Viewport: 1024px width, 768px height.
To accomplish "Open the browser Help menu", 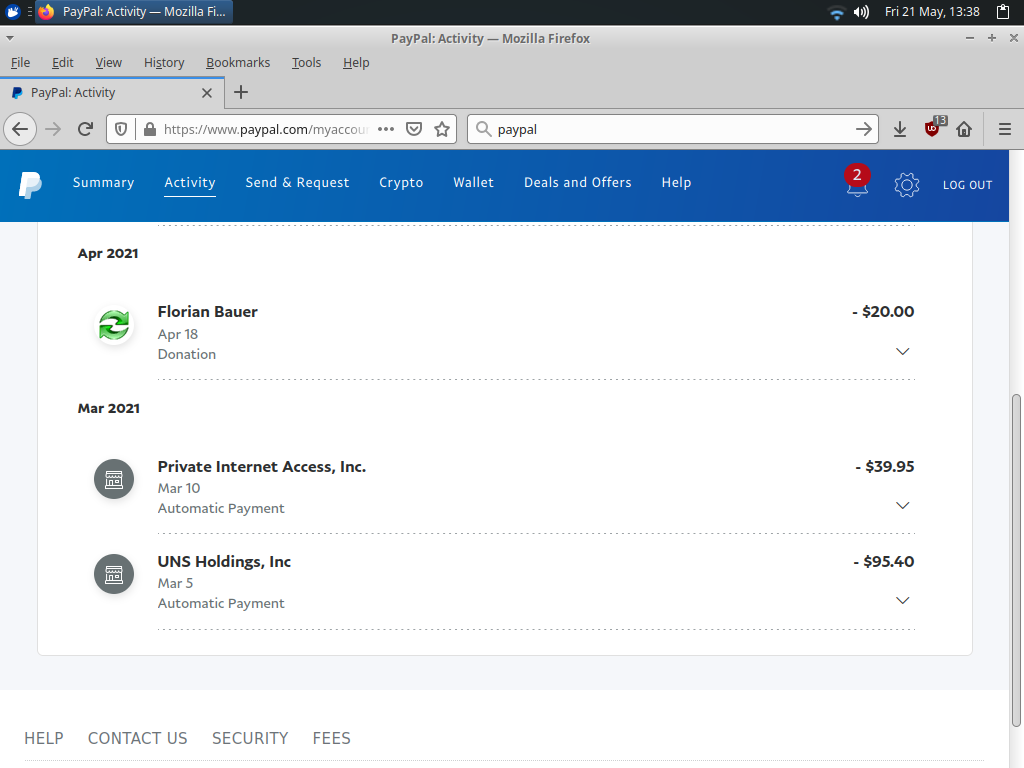I will [356, 63].
